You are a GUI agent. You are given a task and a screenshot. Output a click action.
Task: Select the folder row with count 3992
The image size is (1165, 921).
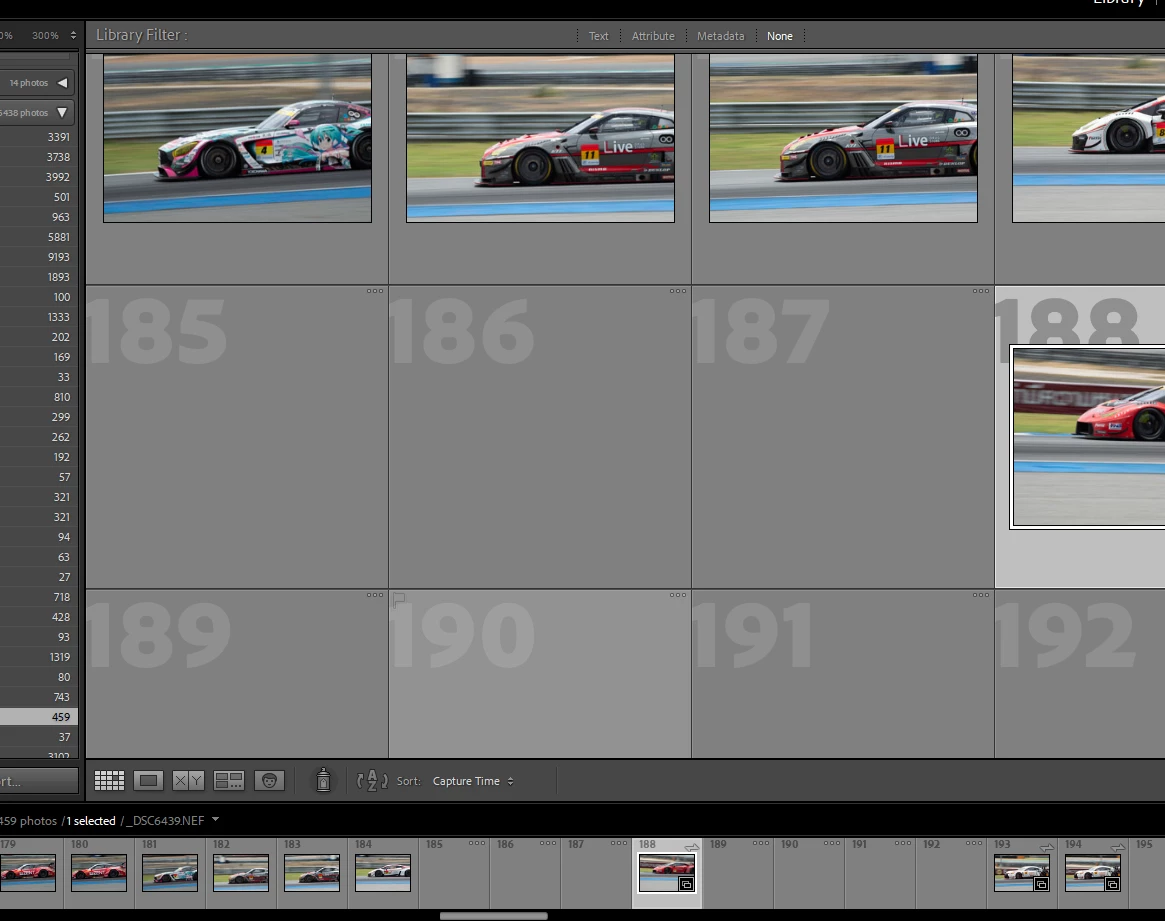pyautogui.click(x=39, y=177)
